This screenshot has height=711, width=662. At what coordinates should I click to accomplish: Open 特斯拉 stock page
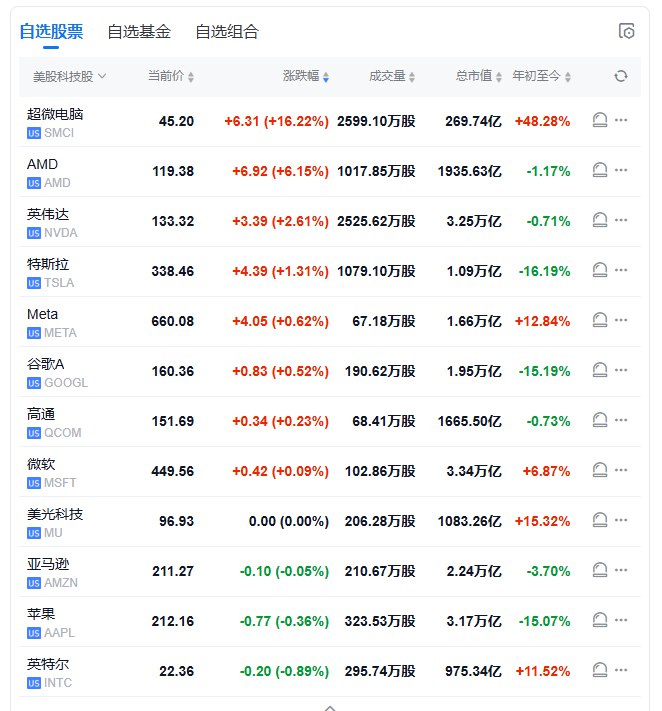(48, 264)
